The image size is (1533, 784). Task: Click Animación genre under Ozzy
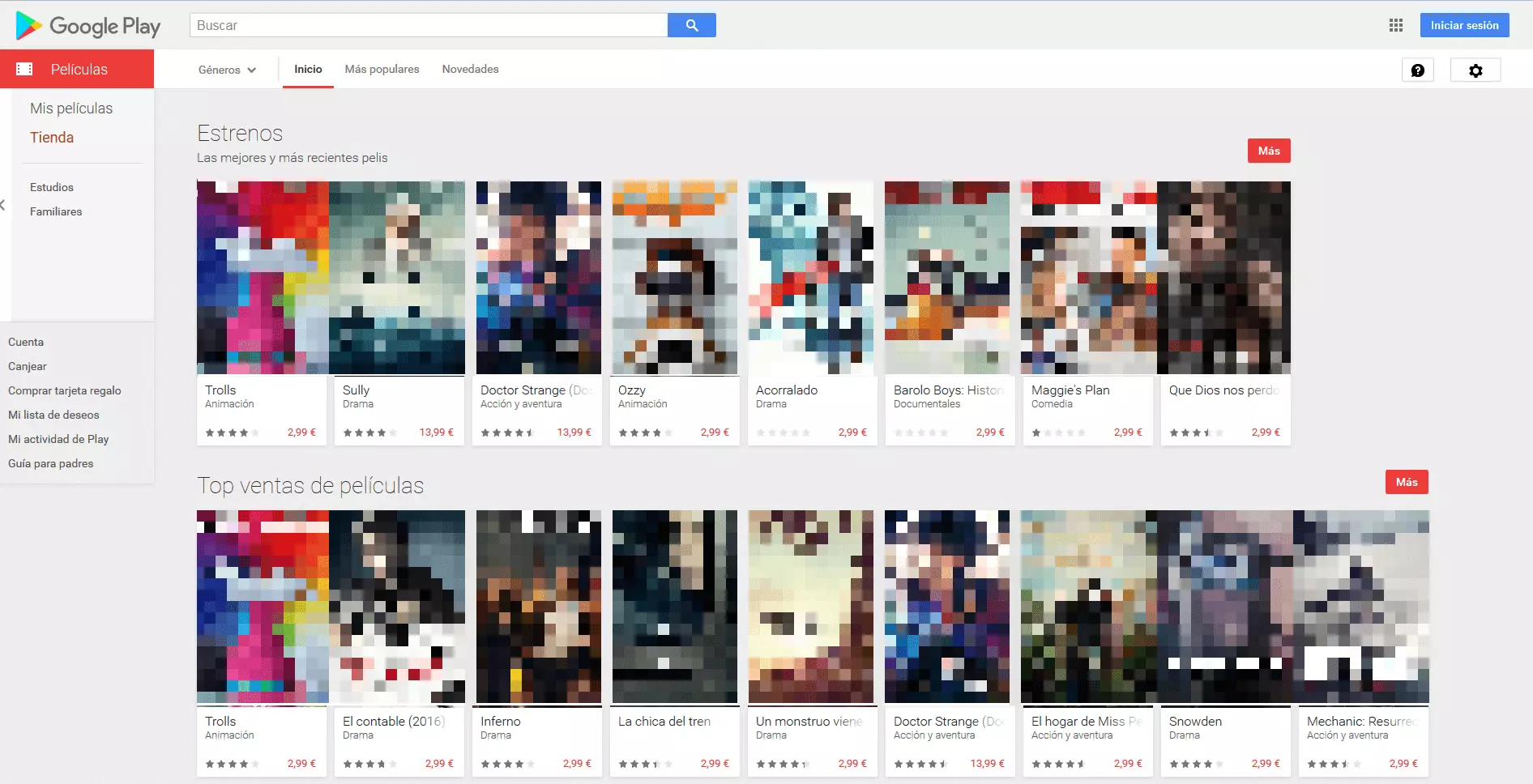click(643, 404)
